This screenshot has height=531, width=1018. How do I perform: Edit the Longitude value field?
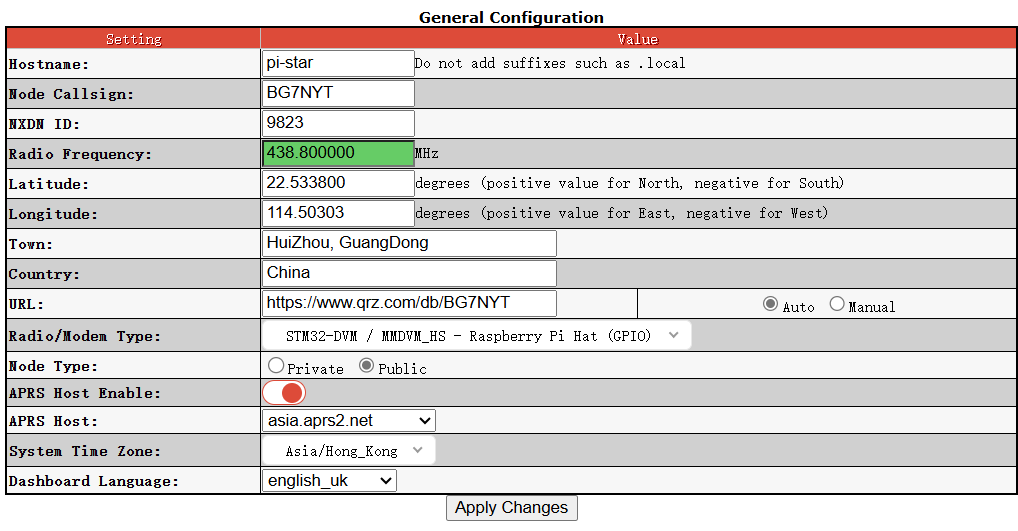tap(338, 213)
